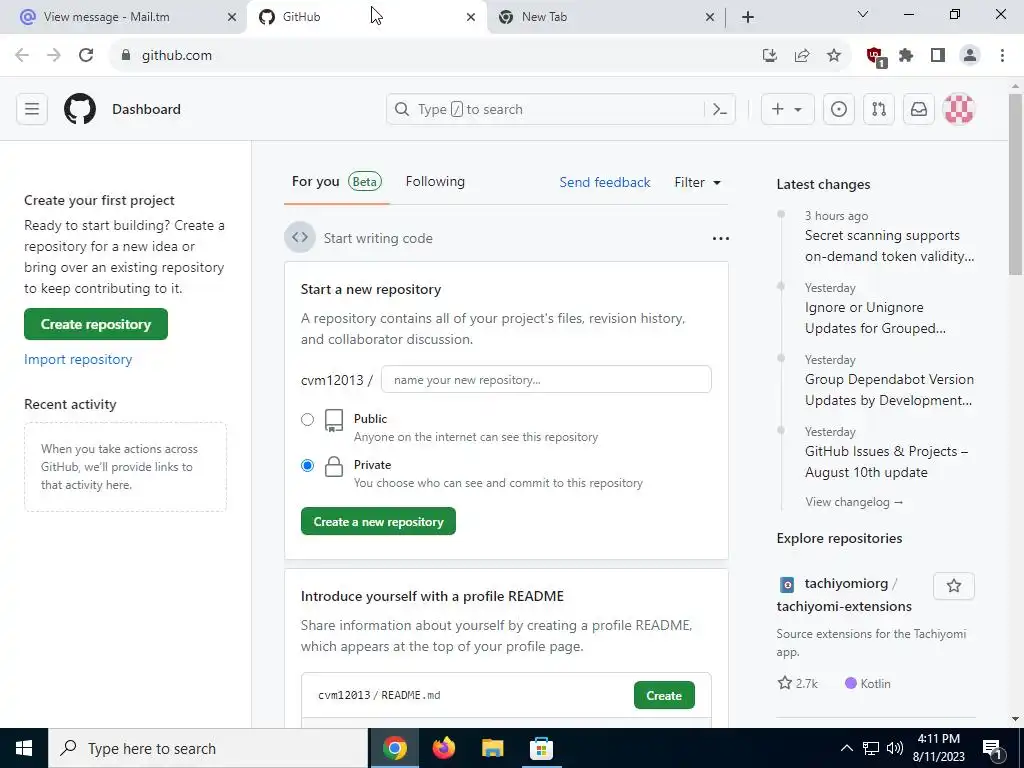Click the share page icon in address bar
This screenshot has width=1024, height=768.
click(x=802, y=56)
